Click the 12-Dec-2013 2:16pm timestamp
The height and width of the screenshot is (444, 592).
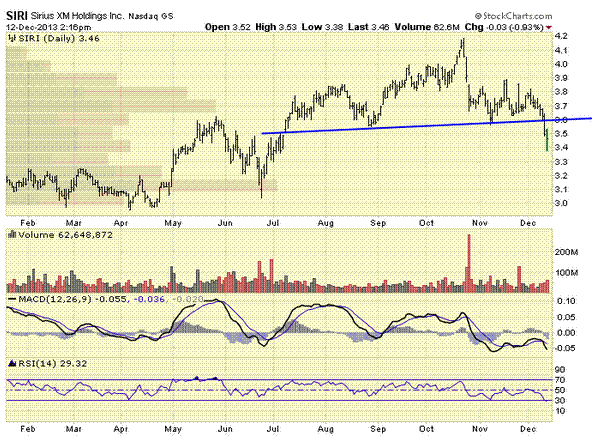point(49,27)
